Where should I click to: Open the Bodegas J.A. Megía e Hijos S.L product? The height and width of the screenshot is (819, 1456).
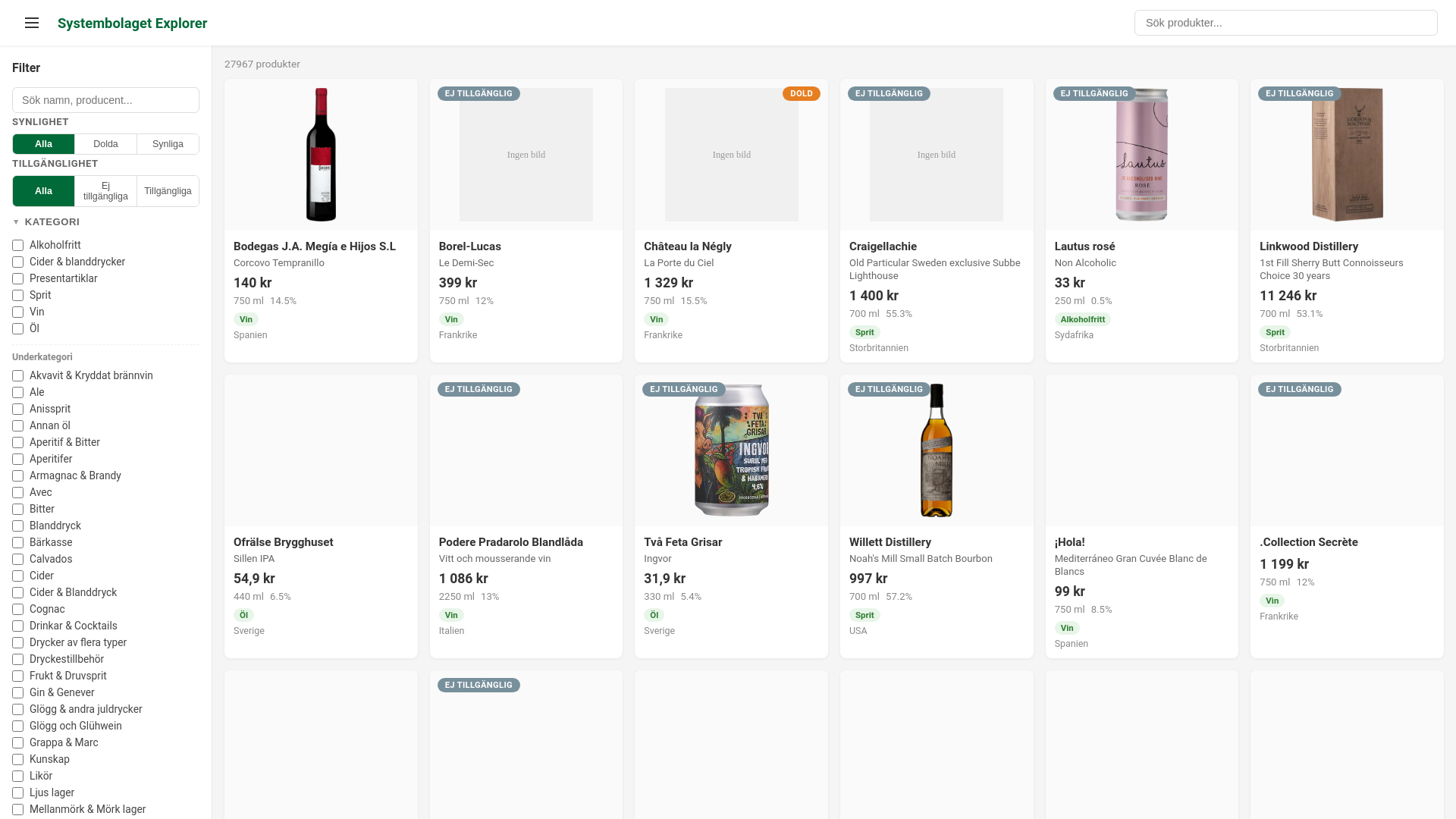pyautogui.click(x=315, y=246)
